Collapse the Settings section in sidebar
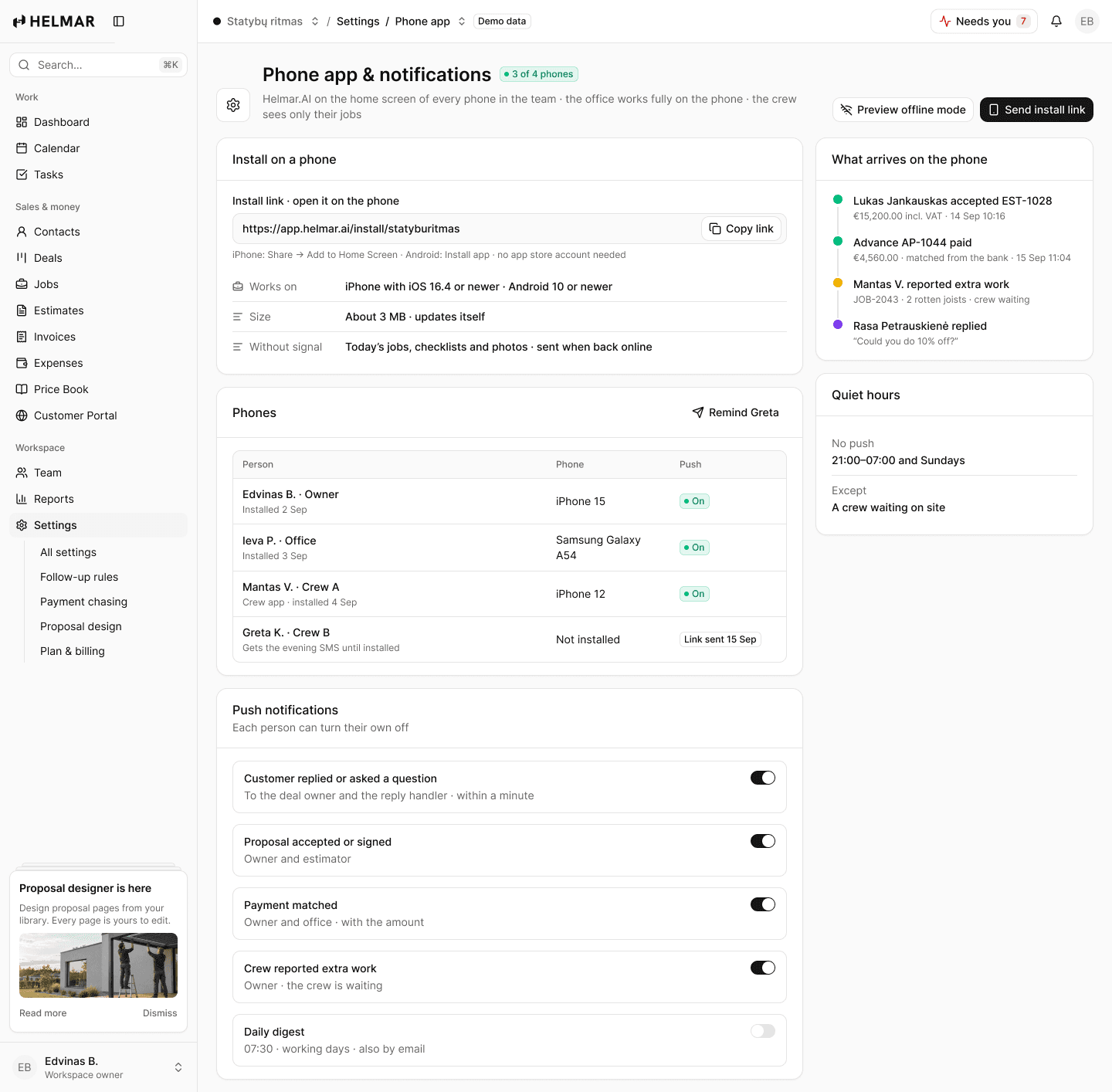 pyautogui.click(x=98, y=525)
